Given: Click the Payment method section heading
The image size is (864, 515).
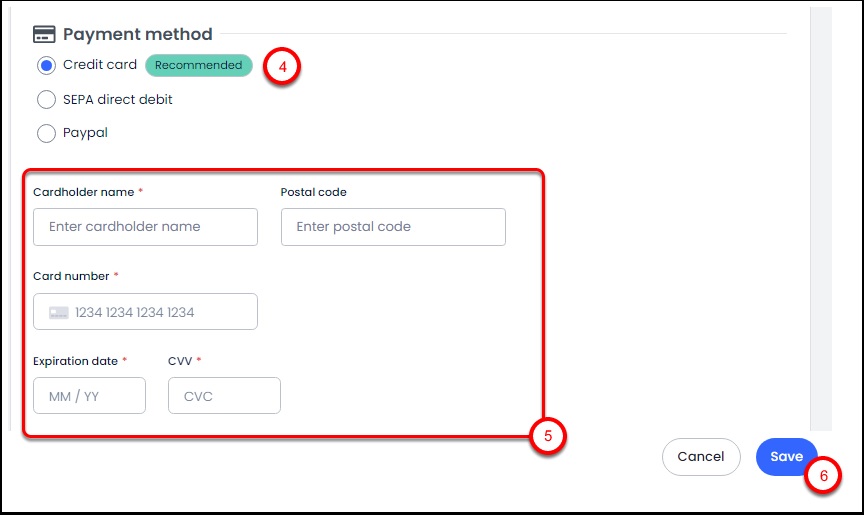Looking at the screenshot, I should coord(138,34).
